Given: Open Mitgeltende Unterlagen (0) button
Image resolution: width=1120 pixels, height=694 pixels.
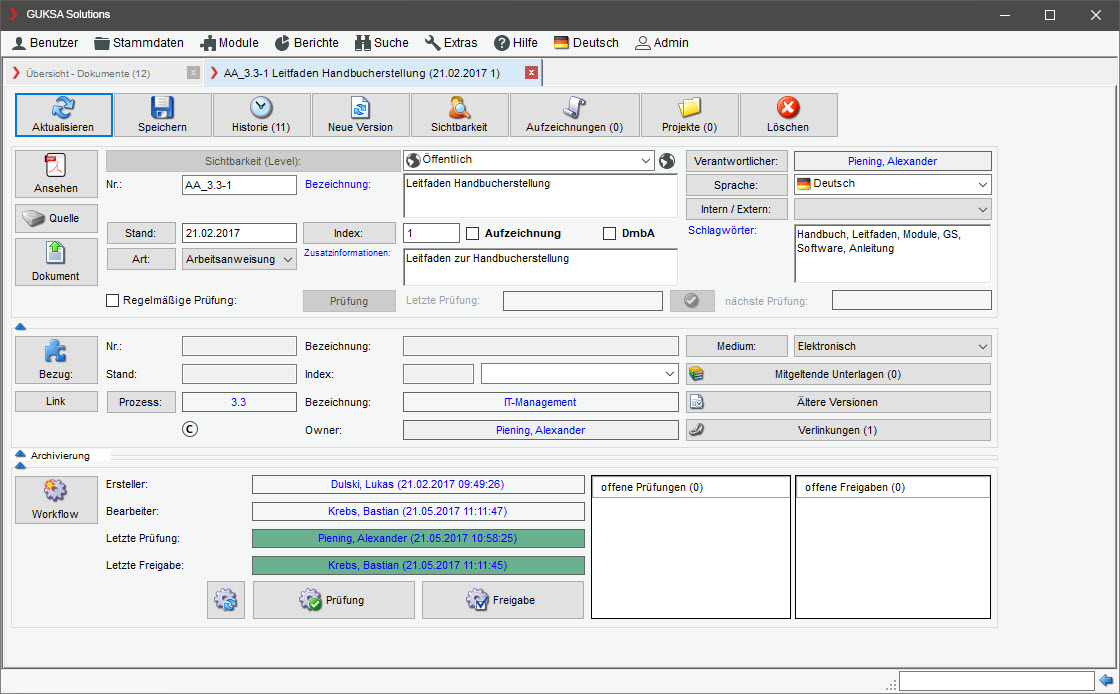Looking at the screenshot, I should [838, 374].
